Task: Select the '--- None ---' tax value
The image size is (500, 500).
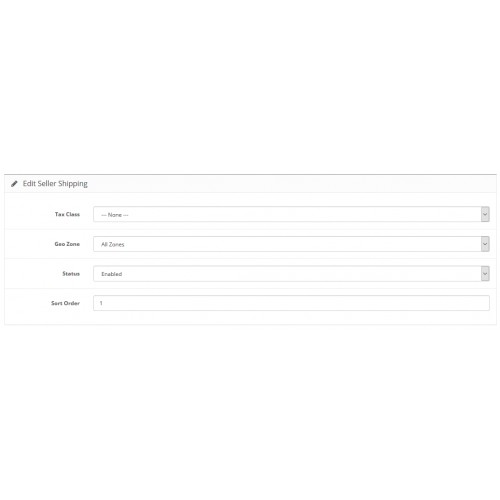Action: tap(115, 215)
